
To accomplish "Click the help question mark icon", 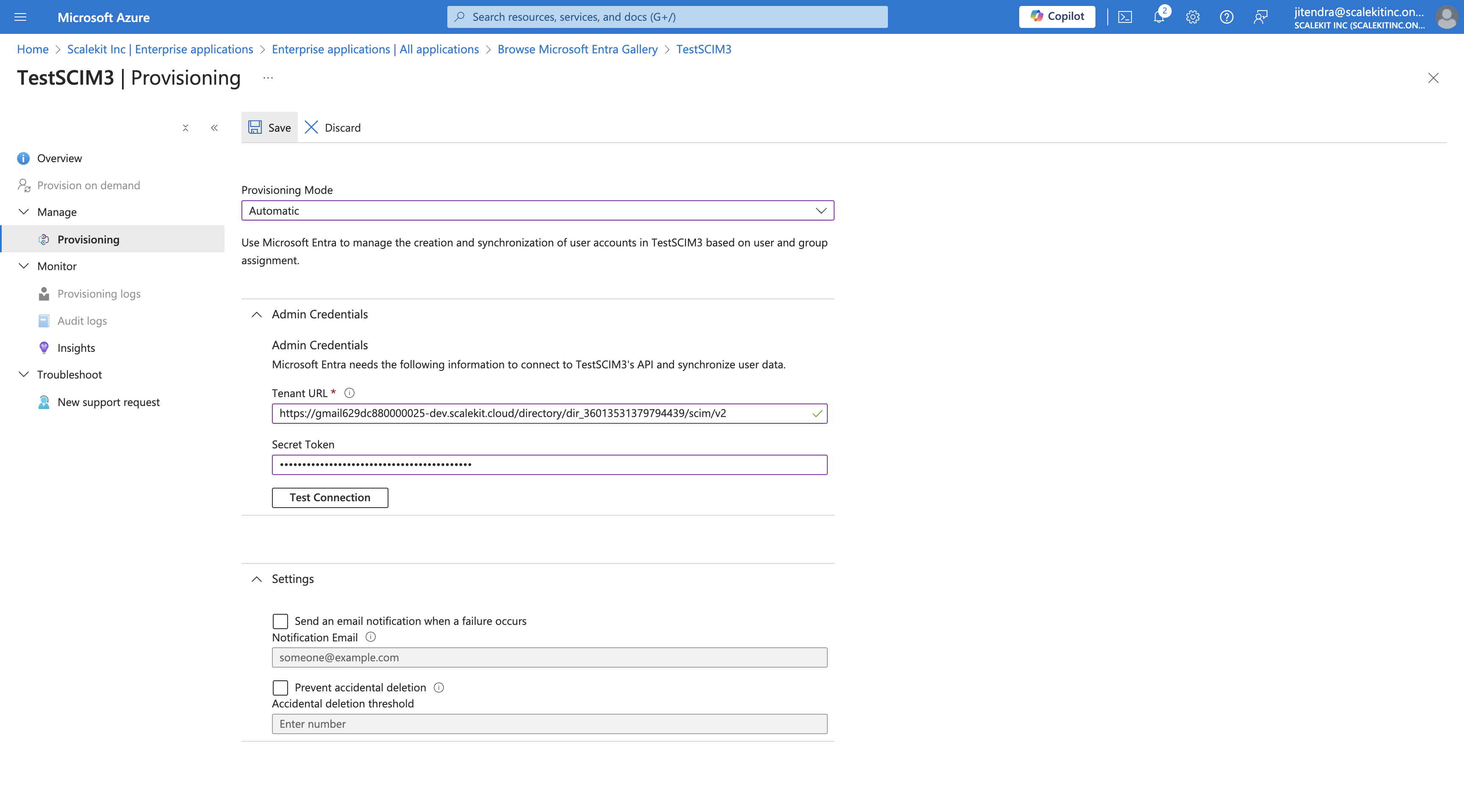I will (x=1226, y=17).
